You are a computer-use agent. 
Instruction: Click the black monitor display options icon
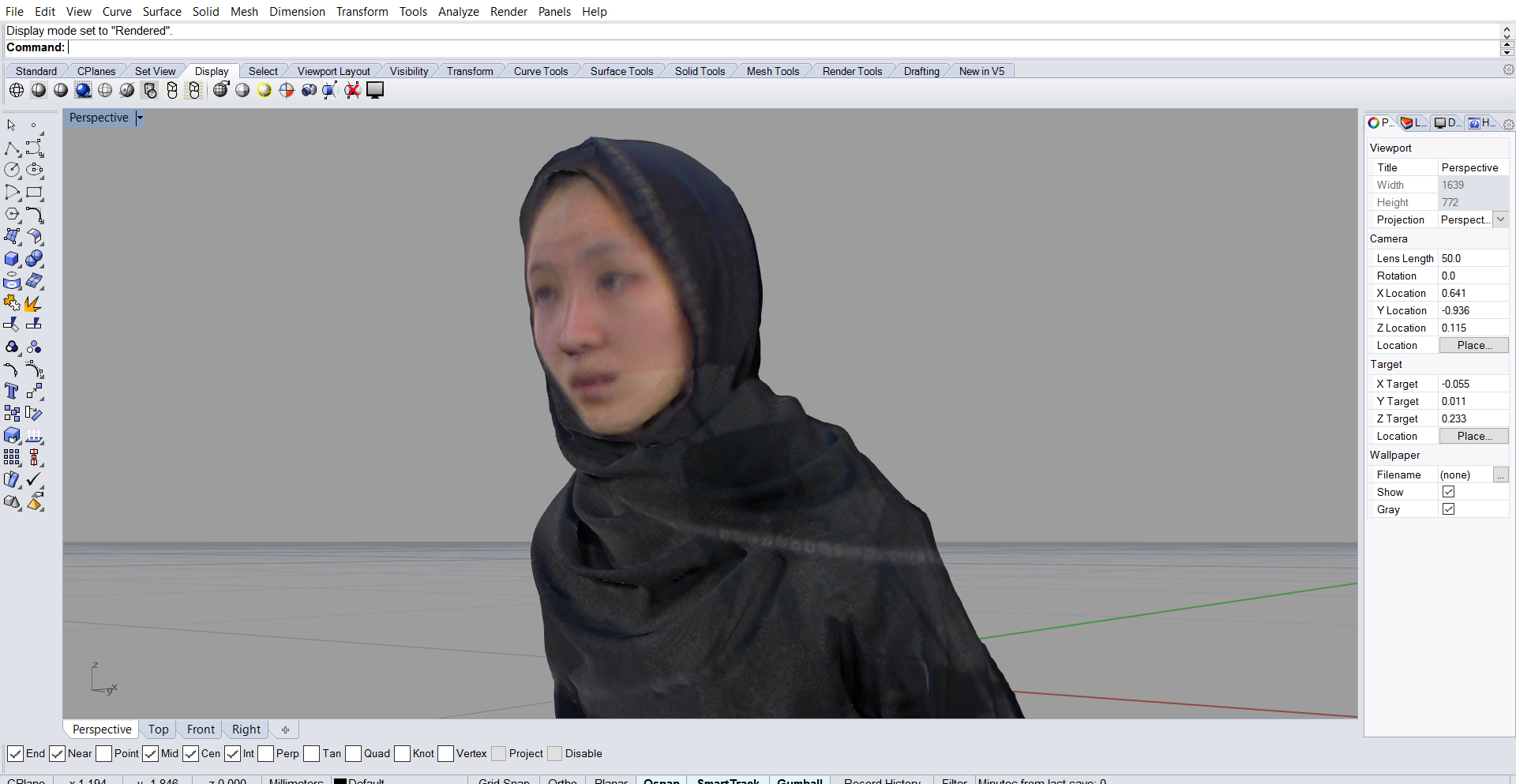click(x=375, y=90)
